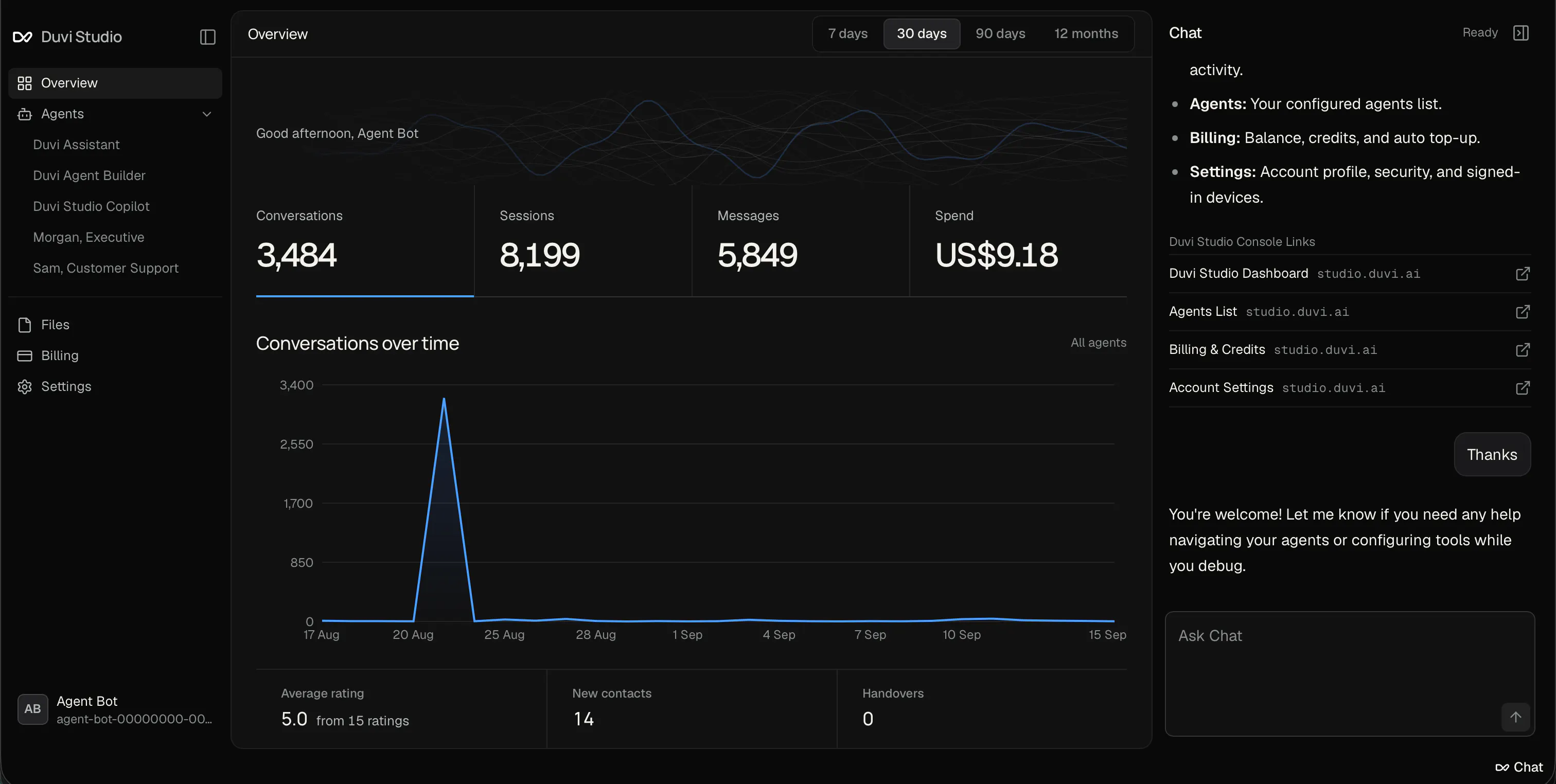
Task: Click the AB user avatar
Action: pos(32,709)
